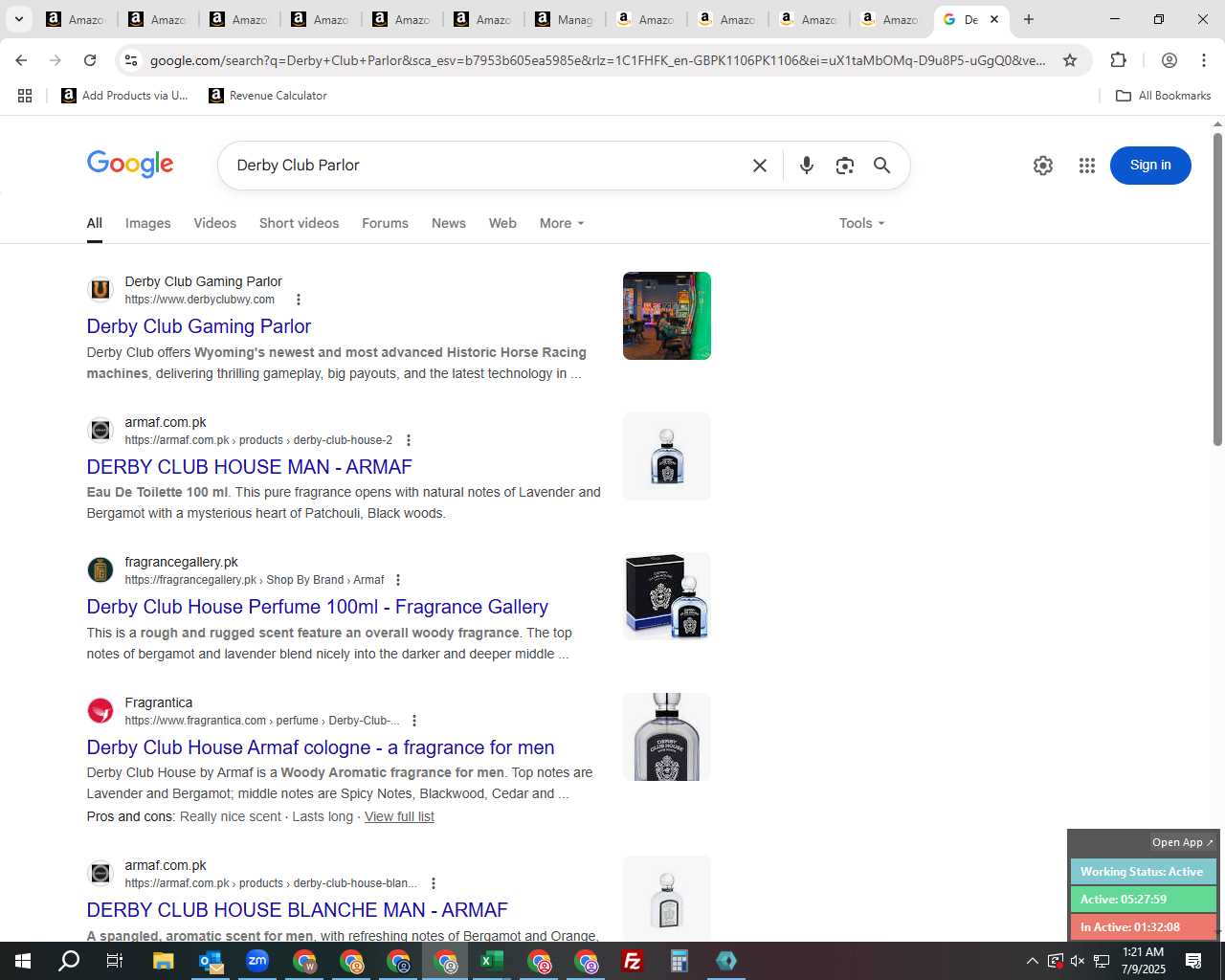Close the active Google search tab

(x=994, y=19)
